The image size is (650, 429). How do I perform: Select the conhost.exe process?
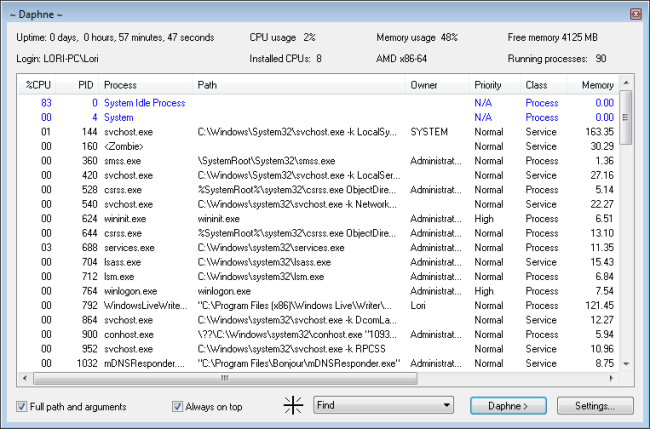pyautogui.click(x=318, y=334)
